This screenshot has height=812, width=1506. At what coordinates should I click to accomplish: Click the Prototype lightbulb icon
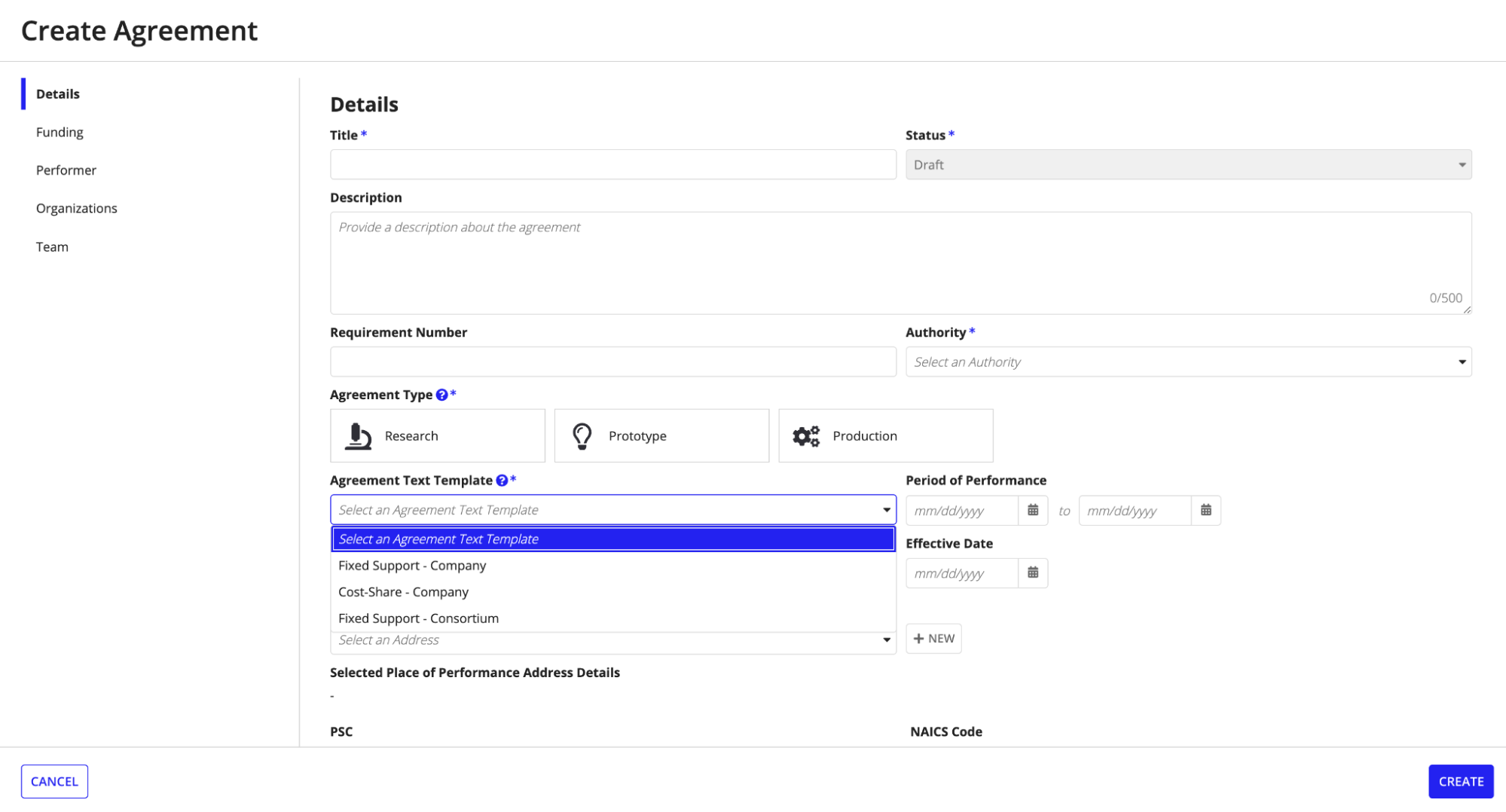582,436
